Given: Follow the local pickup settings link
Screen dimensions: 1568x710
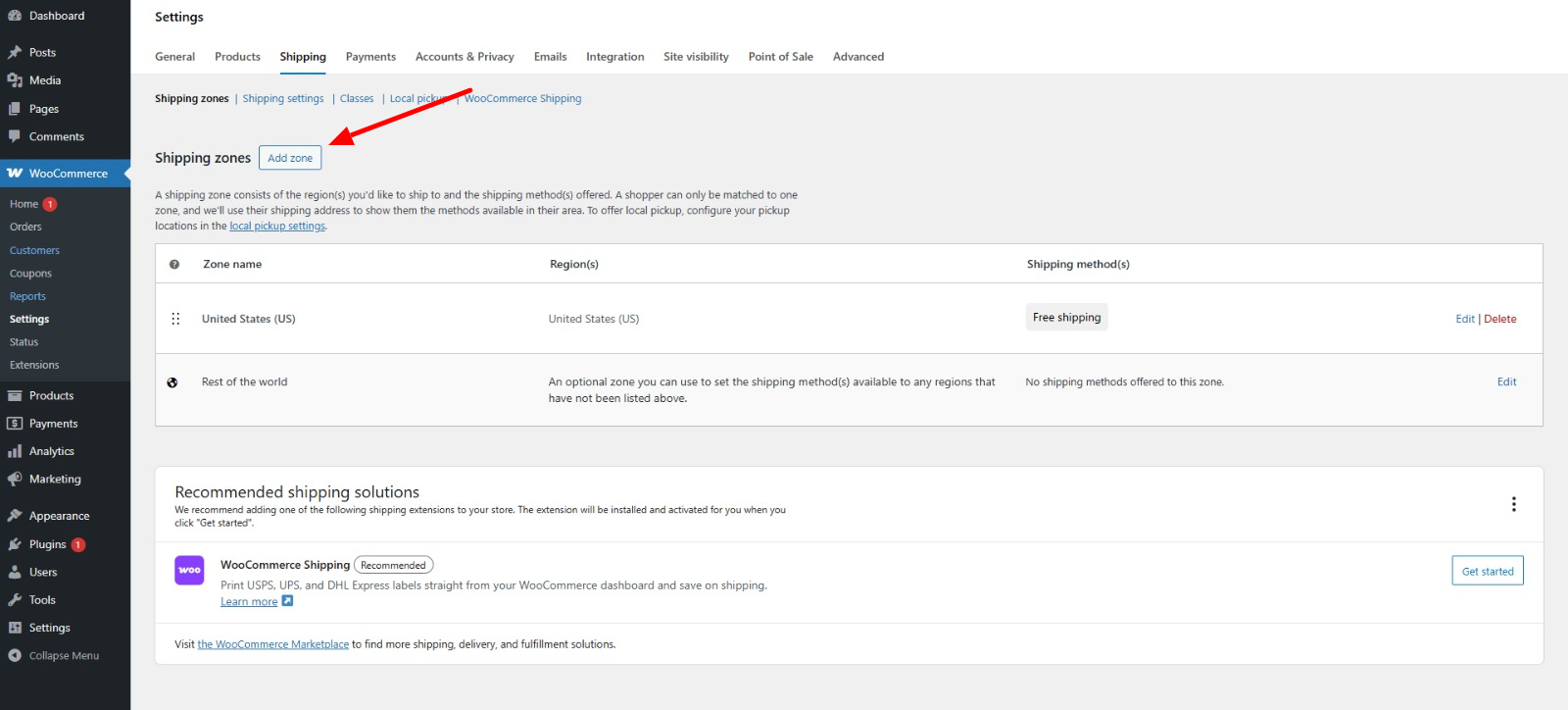Looking at the screenshot, I should pos(277,227).
